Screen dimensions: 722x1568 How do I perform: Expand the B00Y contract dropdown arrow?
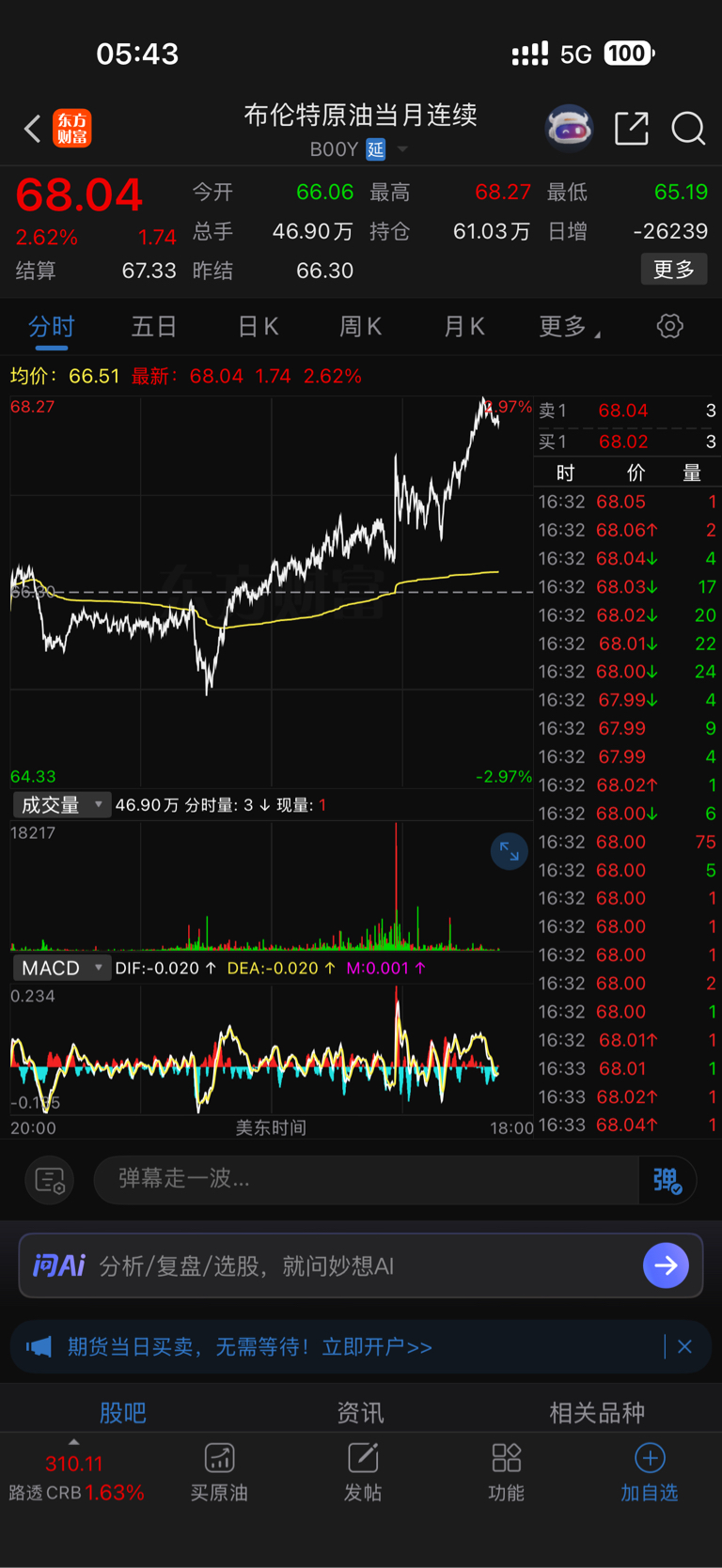click(x=402, y=149)
